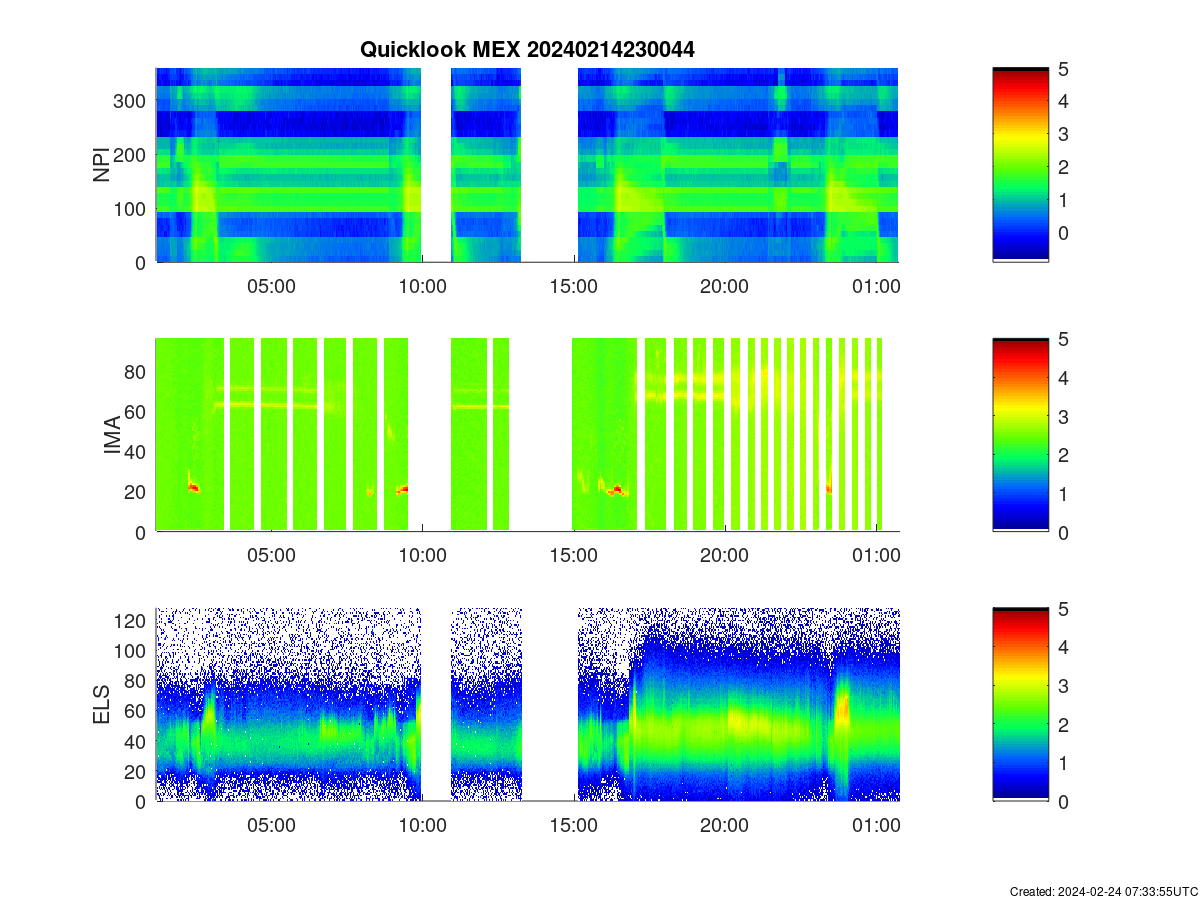1200x900 pixels.
Task: Click the "Created: 2024-02-24 07:33:55UTC" timestamp
Action: (1103, 891)
